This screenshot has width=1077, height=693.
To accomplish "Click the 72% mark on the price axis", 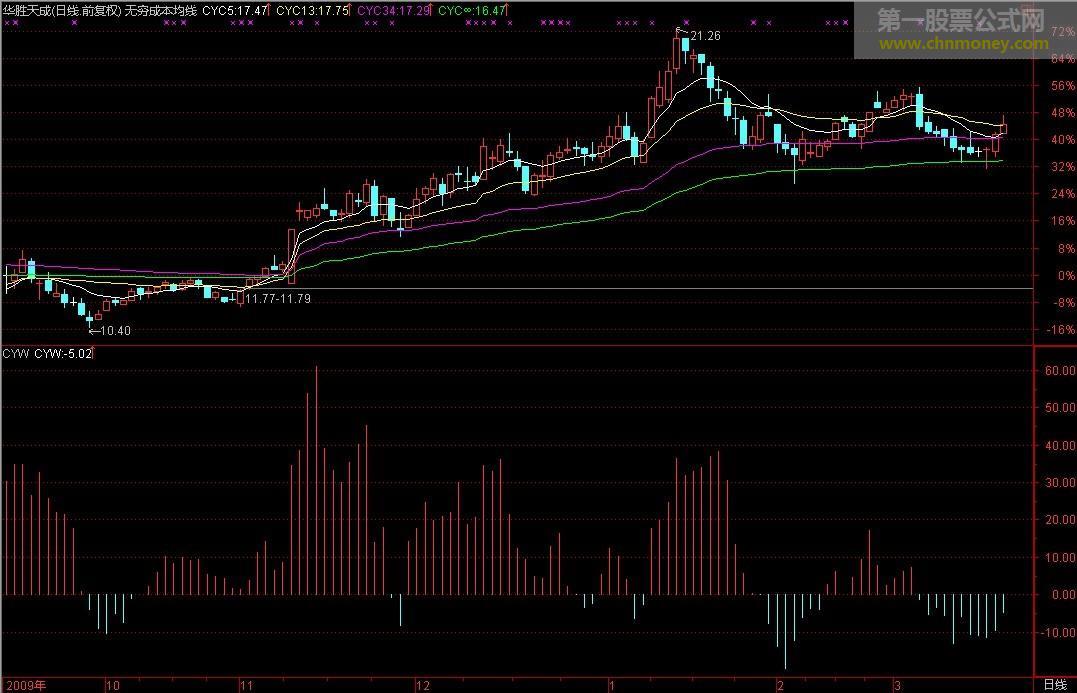I will pos(1062,32).
